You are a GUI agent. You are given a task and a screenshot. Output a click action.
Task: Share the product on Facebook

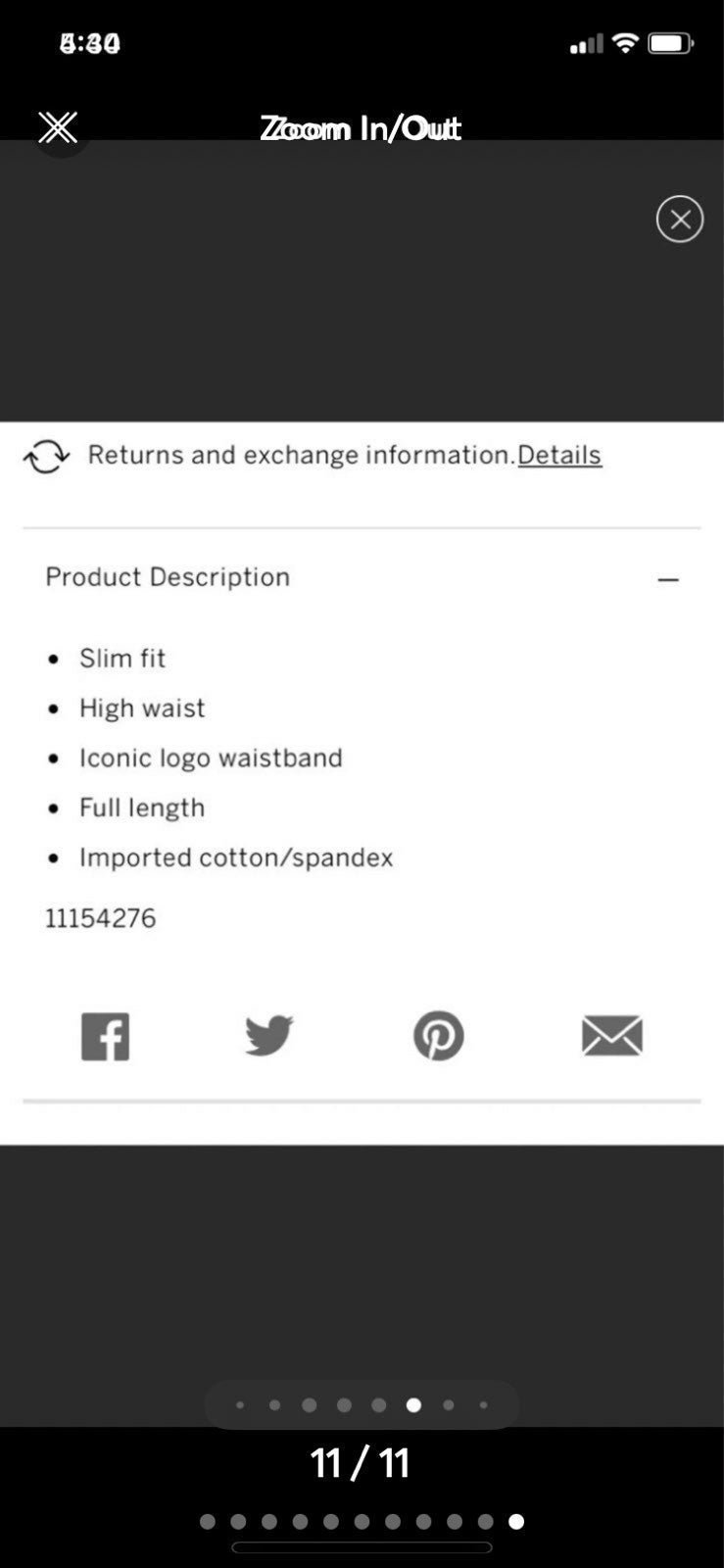105,1036
